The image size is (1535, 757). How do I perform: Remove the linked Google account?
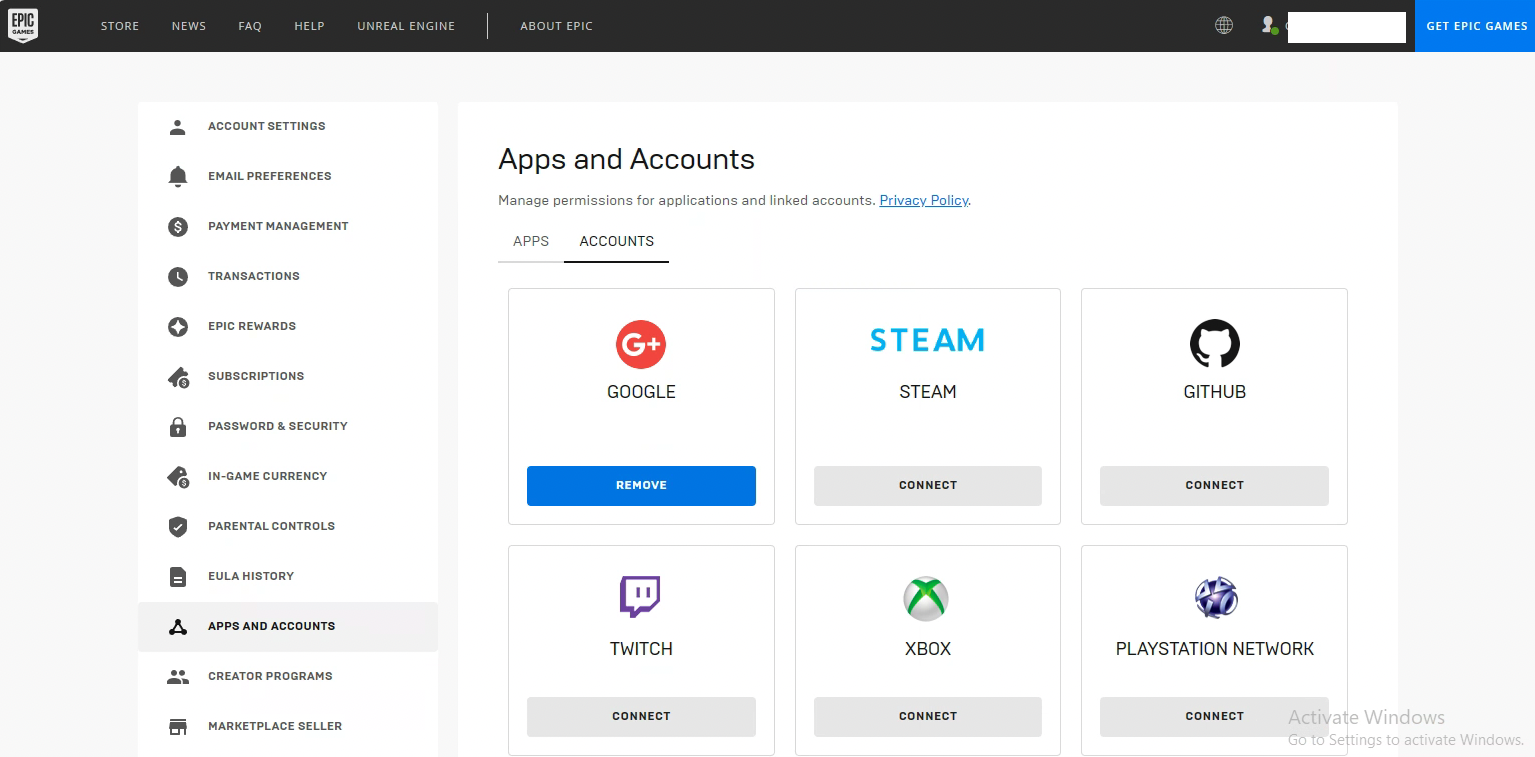coord(641,485)
